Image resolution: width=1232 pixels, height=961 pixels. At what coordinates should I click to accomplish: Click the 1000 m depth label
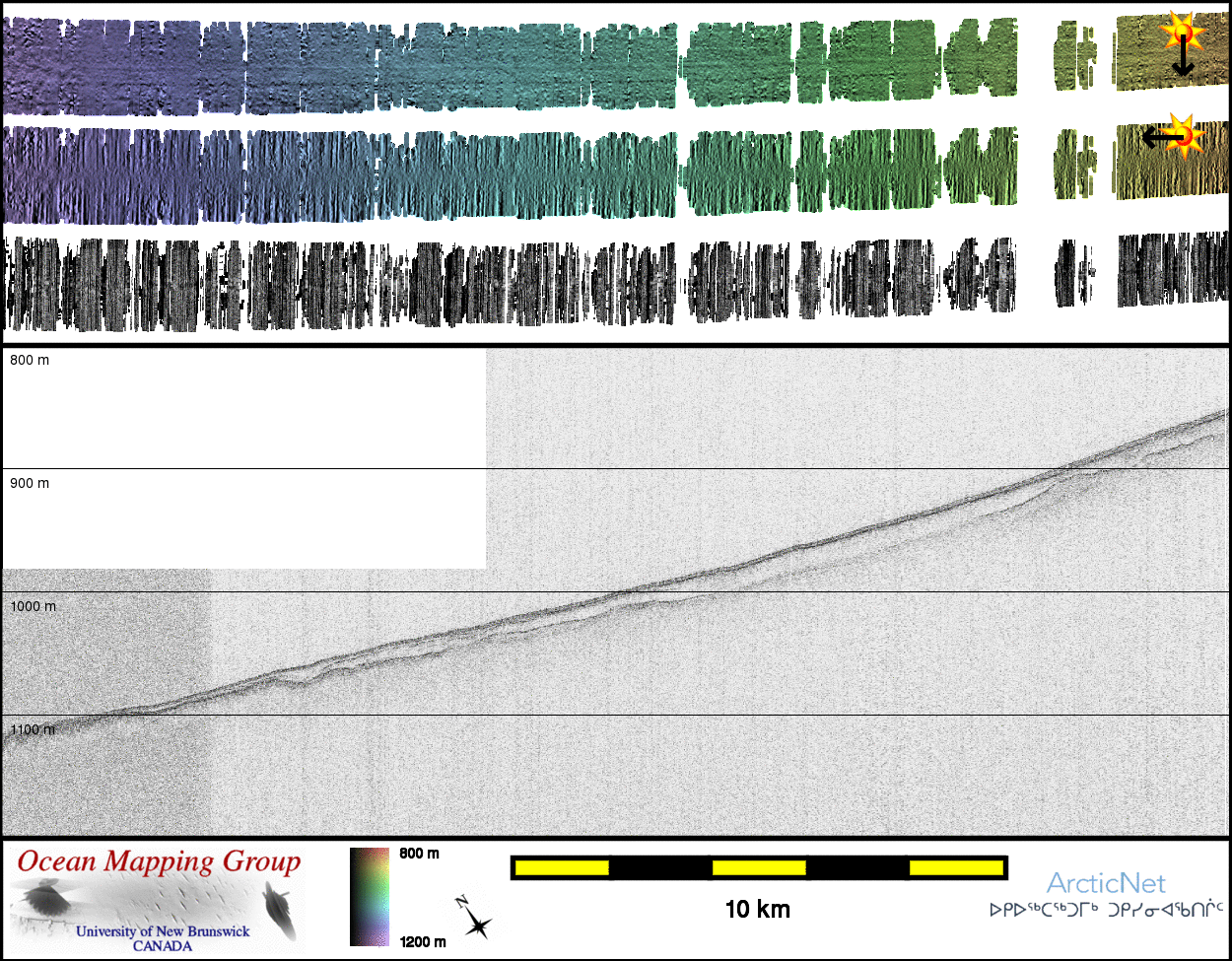click(x=33, y=606)
